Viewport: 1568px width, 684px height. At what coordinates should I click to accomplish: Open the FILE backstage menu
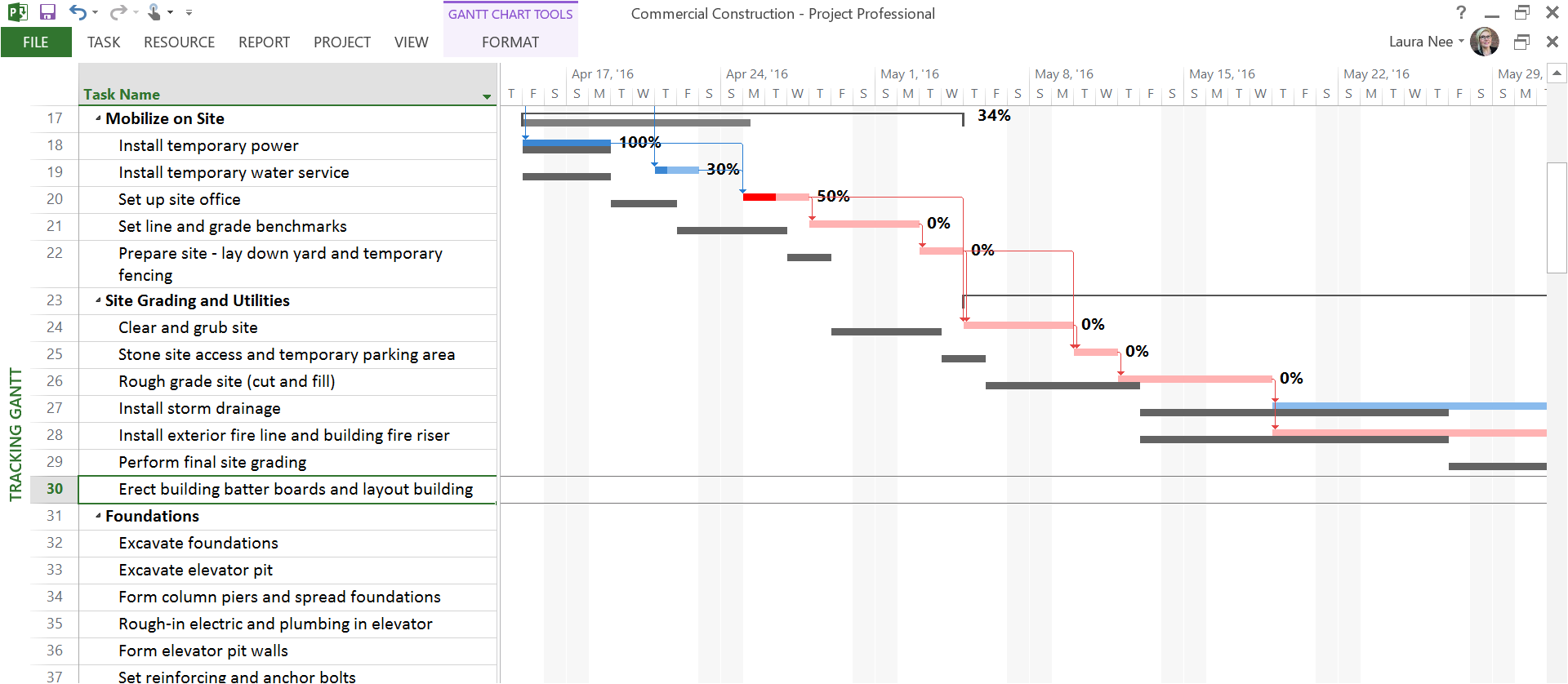point(36,42)
